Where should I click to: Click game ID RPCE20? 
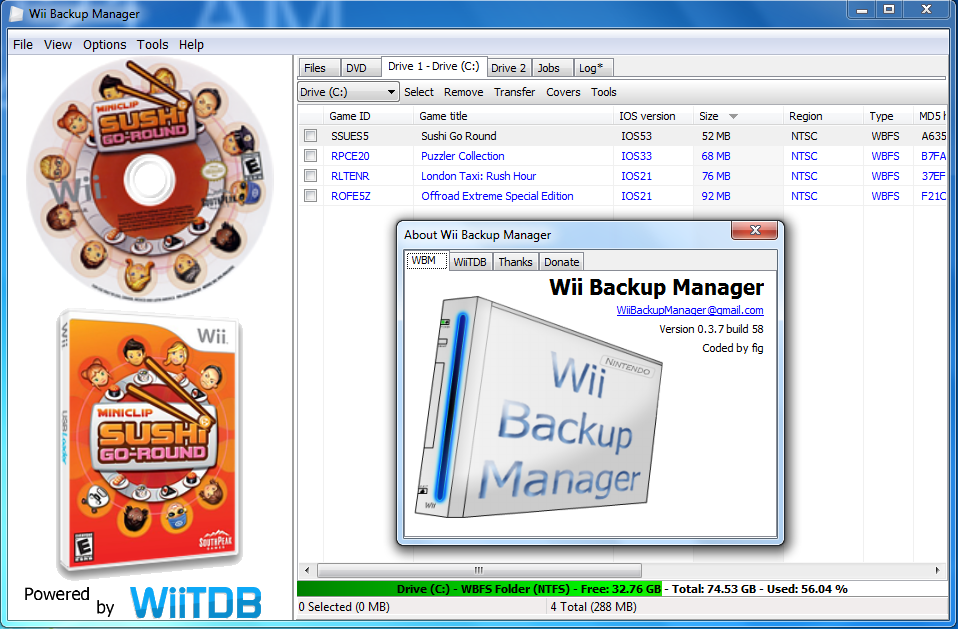[x=350, y=156]
